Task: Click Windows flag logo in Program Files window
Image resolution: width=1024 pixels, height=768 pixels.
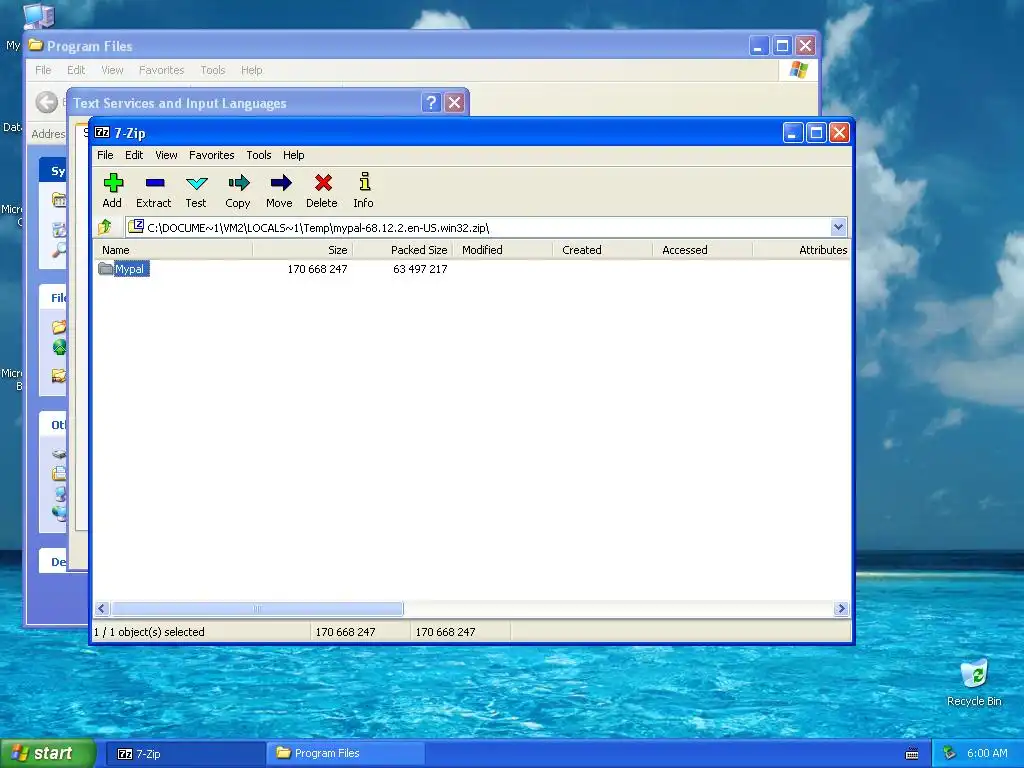Action: [798, 70]
